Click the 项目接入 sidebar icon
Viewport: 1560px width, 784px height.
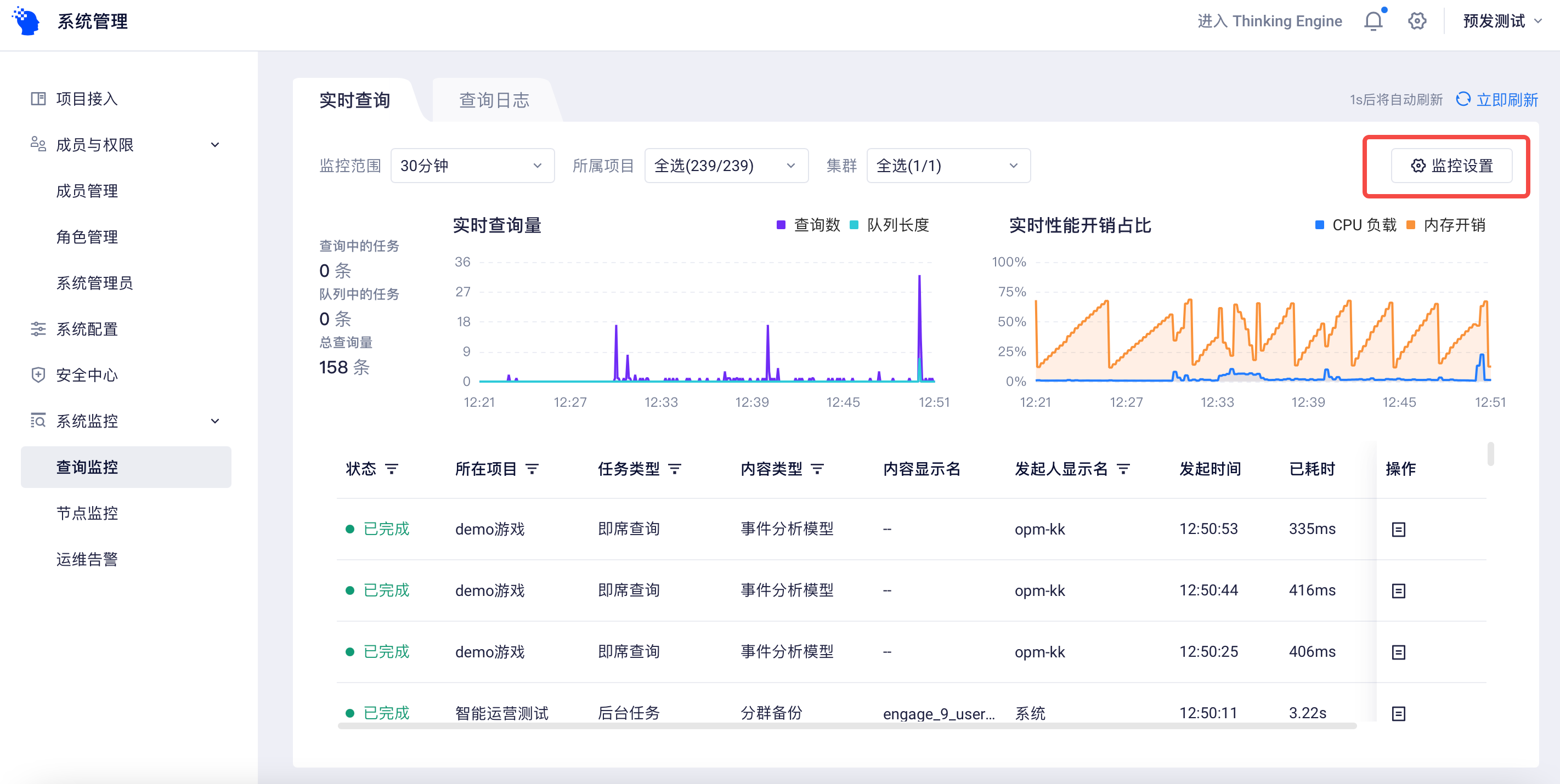point(38,99)
